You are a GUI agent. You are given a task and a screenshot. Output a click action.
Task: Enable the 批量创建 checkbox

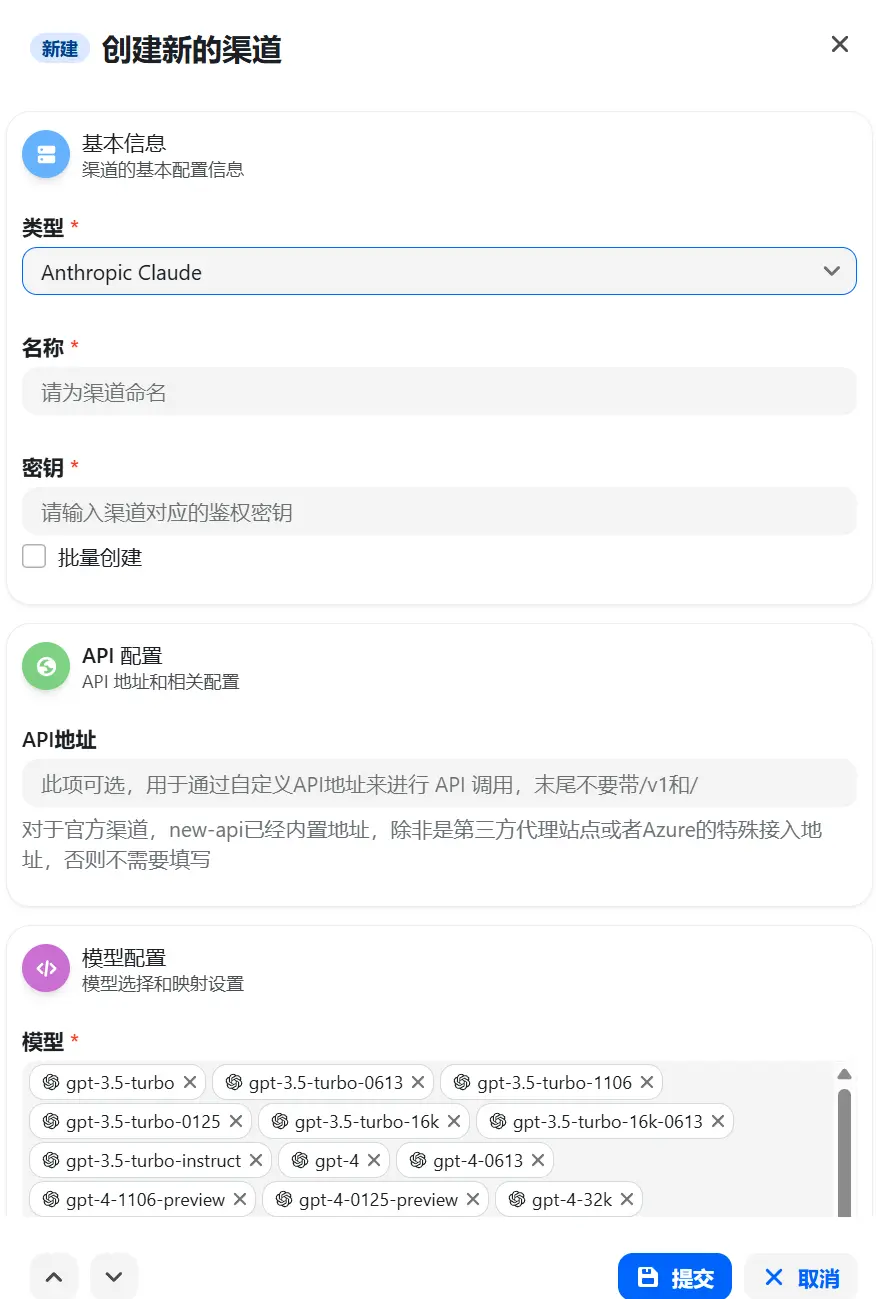click(x=34, y=556)
